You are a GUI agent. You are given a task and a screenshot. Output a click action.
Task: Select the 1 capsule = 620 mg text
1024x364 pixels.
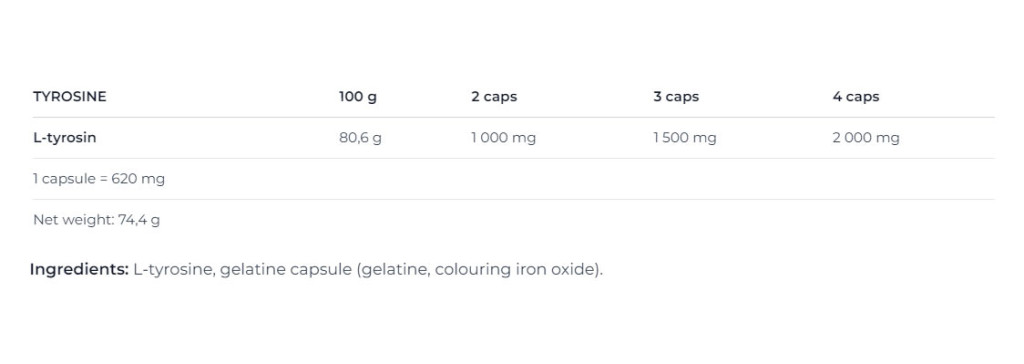(99, 179)
